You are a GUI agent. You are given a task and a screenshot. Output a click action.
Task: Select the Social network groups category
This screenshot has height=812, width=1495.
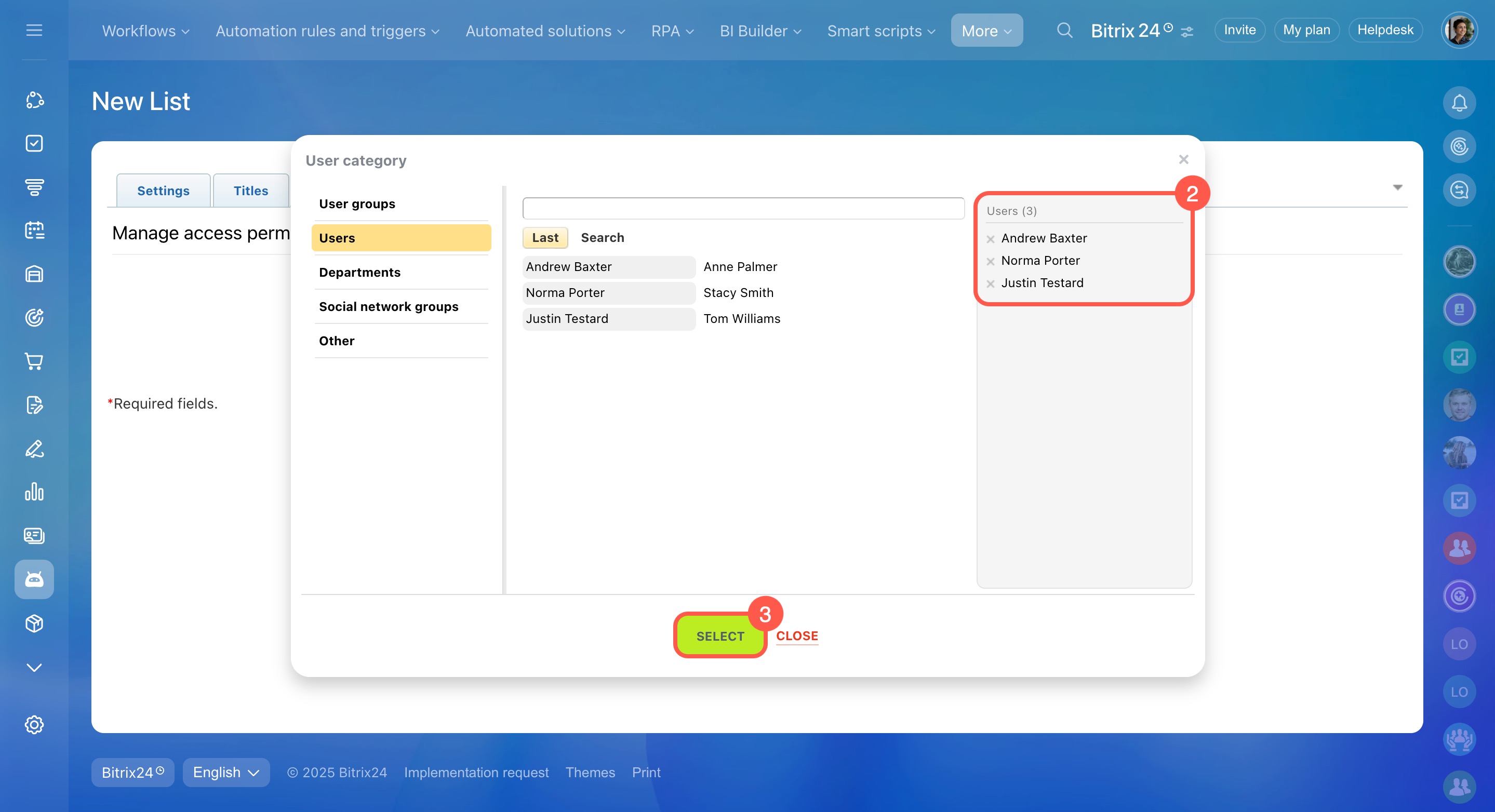coord(401,306)
